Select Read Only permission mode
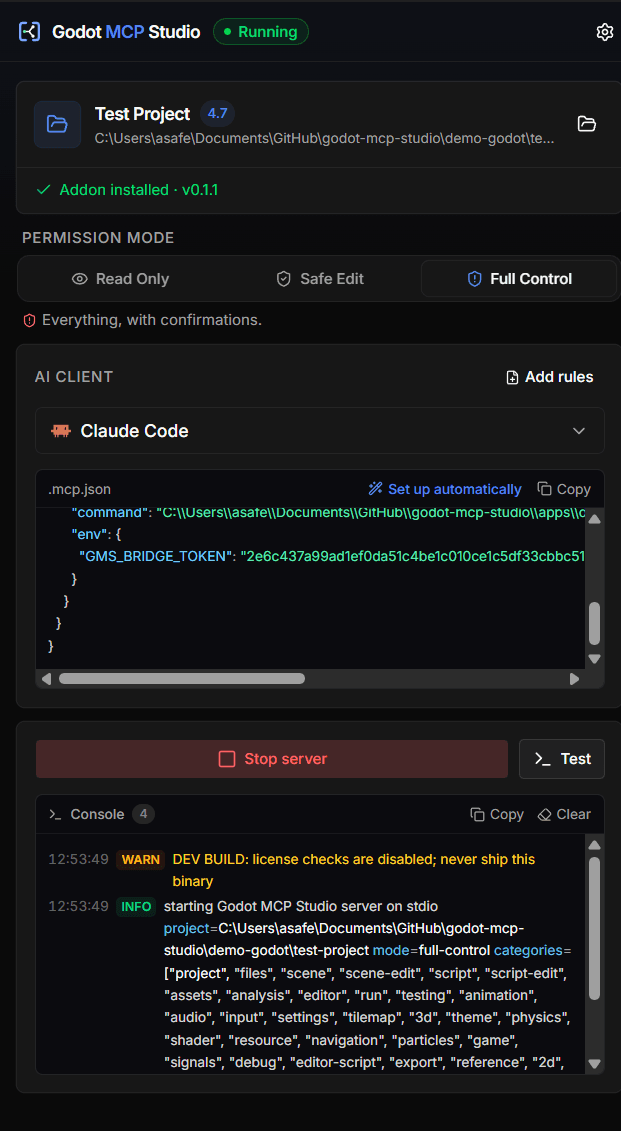The width and height of the screenshot is (621, 1131). pyautogui.click(x=120, y=279)
